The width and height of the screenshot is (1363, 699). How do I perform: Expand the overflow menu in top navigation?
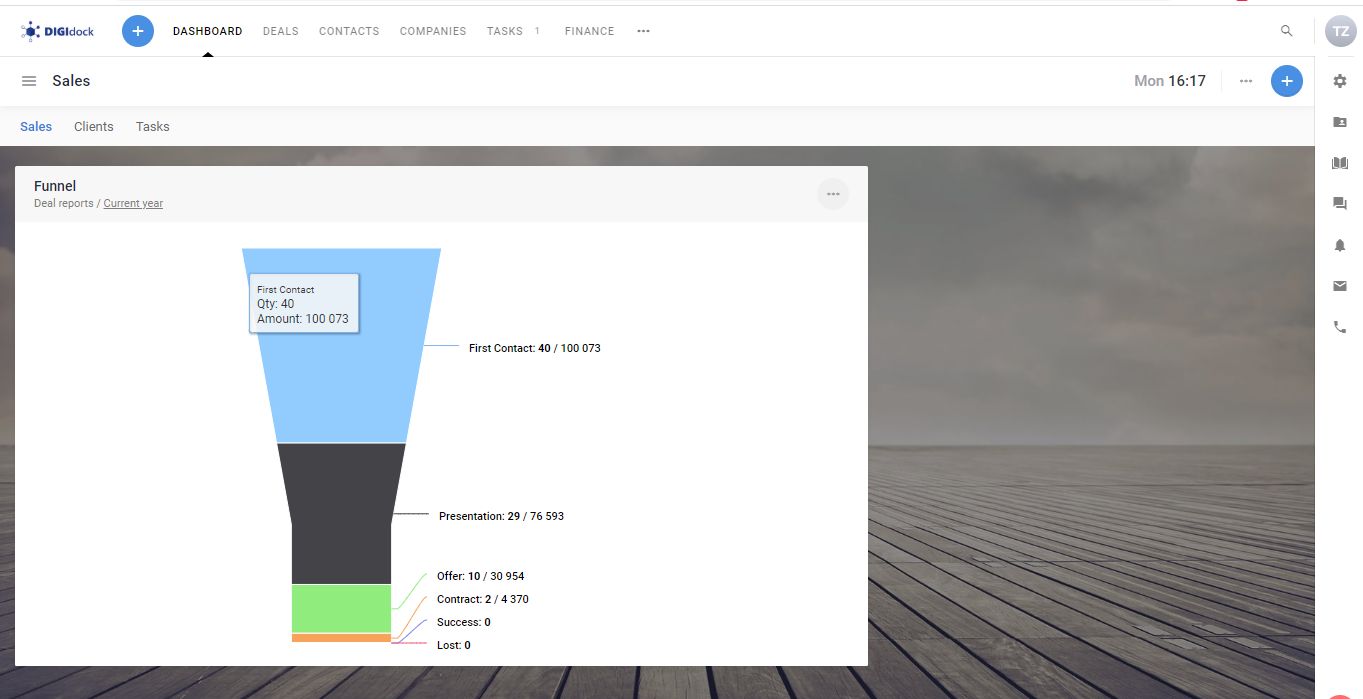tap(643, 31)
